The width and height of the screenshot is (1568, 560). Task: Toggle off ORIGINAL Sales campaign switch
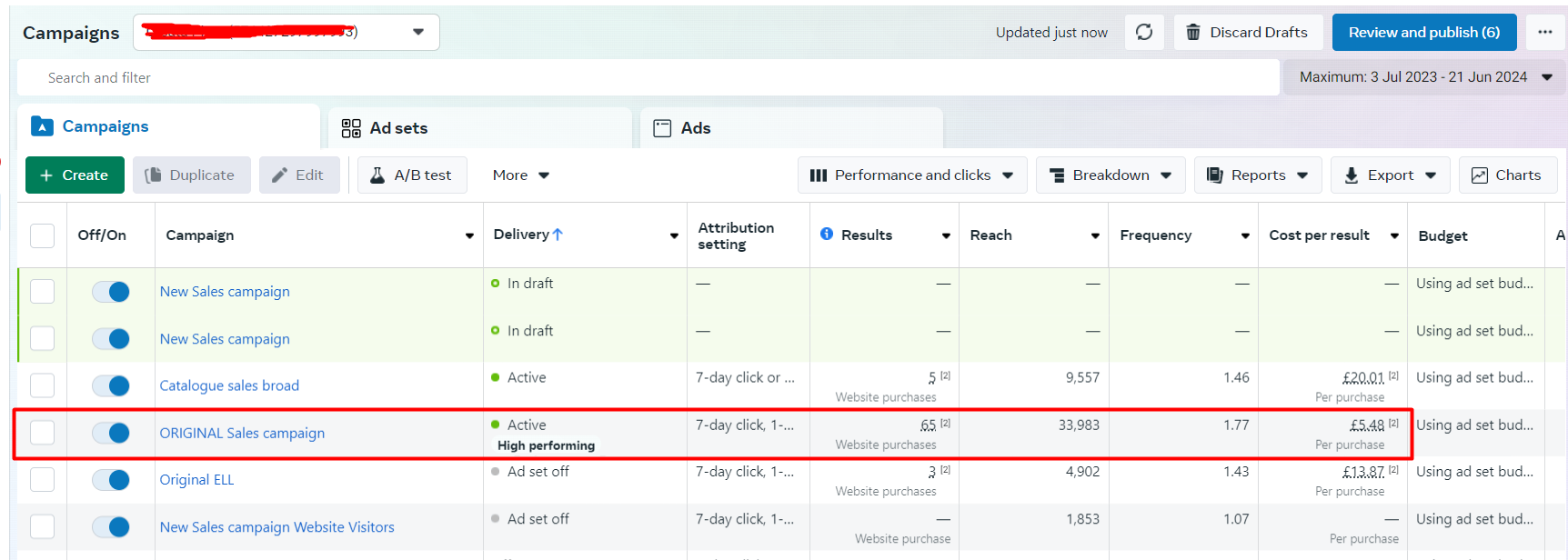click(111, 433)
